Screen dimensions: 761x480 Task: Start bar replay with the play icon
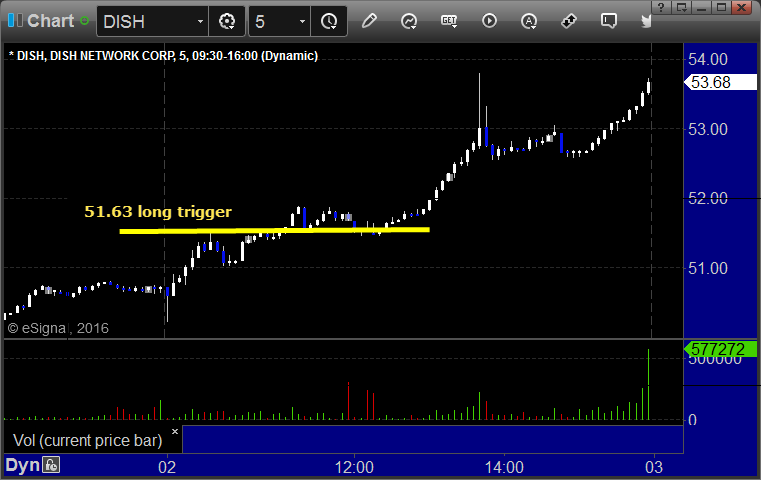point(489,21)
